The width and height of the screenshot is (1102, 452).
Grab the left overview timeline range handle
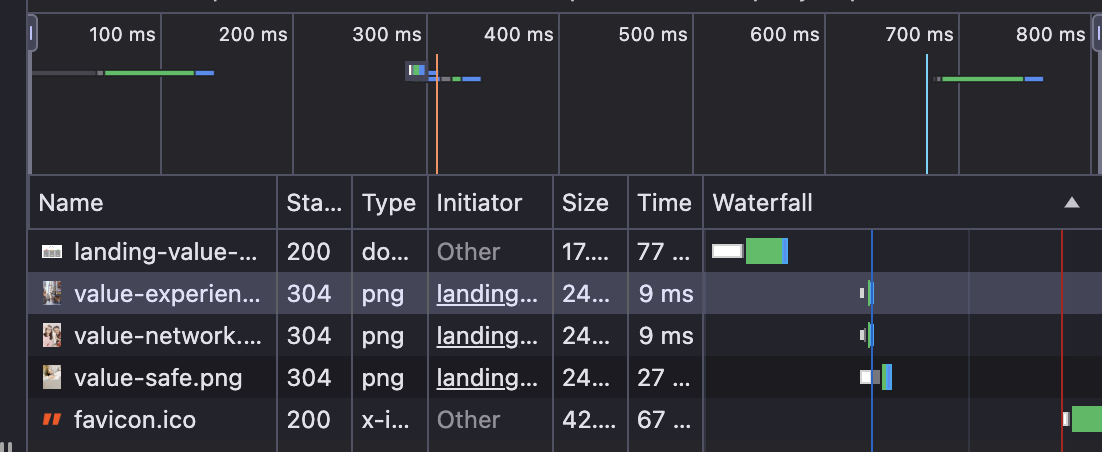point(32,34)
